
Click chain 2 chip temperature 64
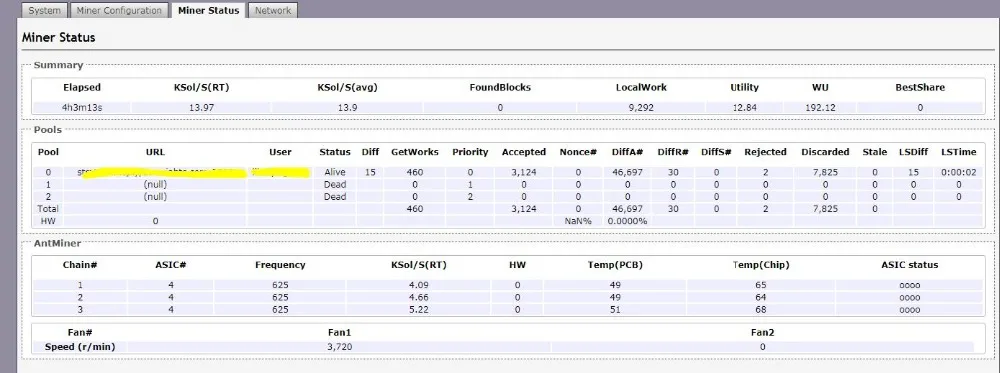click(760, 297)
